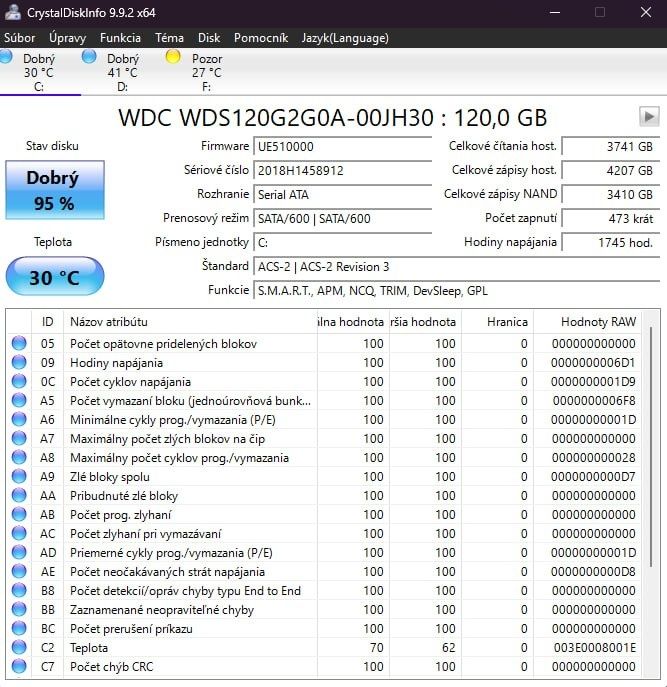The height and width of the screenshot is (687, 667).
Task: Select the Hodiny napájania attribute row name
Action: [117, 363]
